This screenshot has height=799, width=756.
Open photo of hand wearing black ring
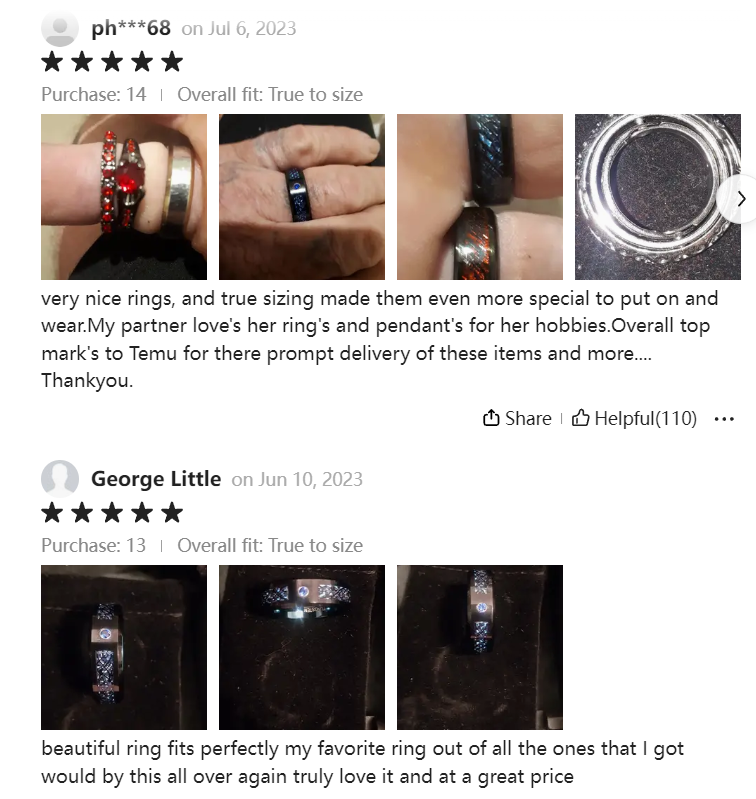tap(302, 197)
